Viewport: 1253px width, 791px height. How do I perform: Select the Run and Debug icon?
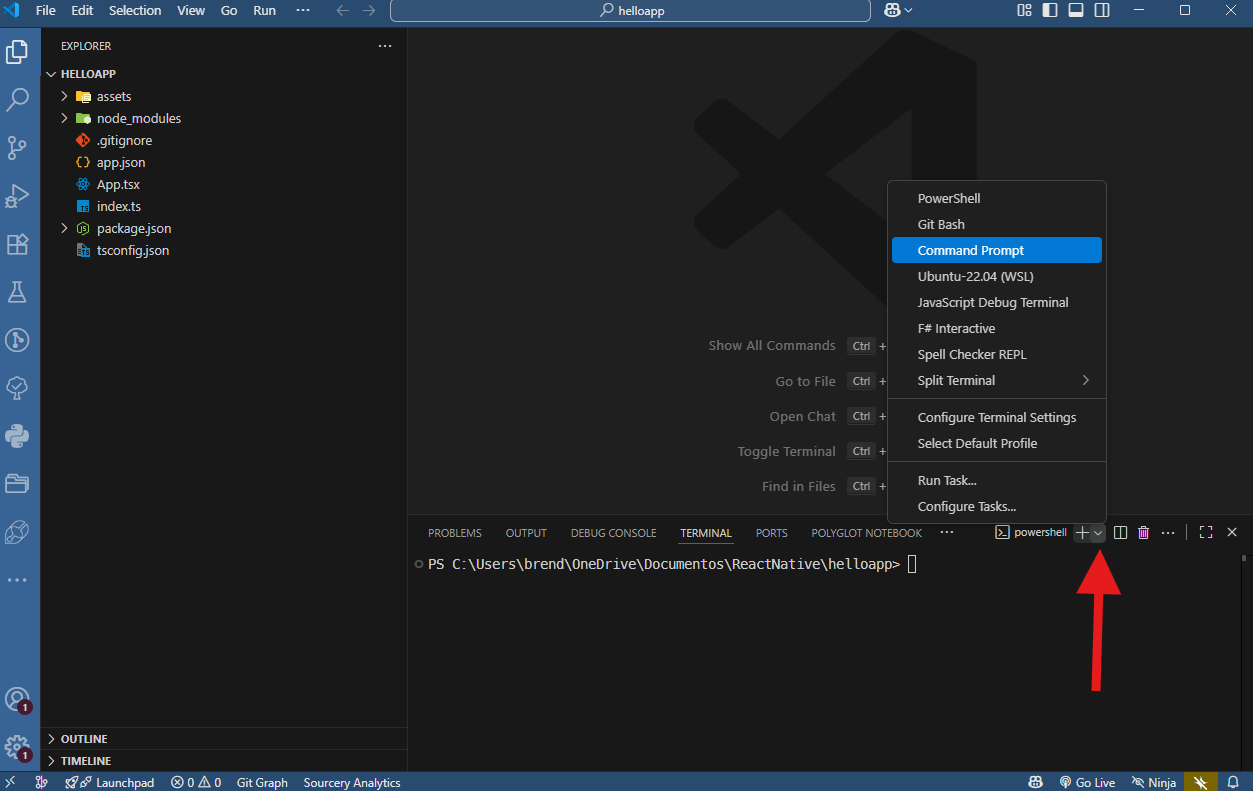click(20, 196)
